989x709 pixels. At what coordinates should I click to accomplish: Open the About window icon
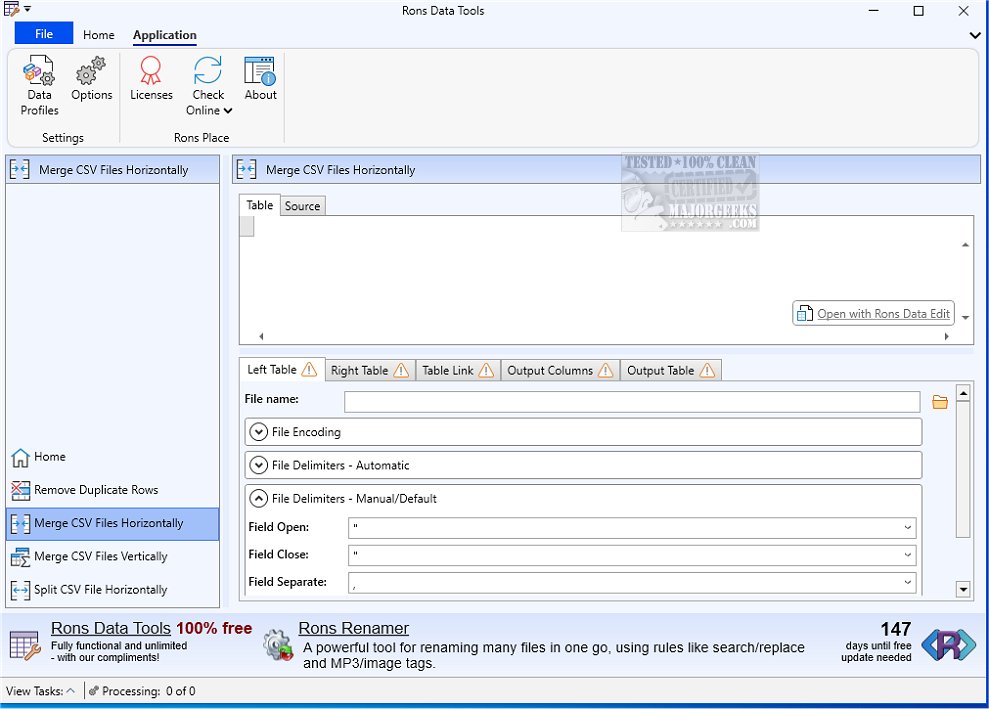tap(260, 70)
